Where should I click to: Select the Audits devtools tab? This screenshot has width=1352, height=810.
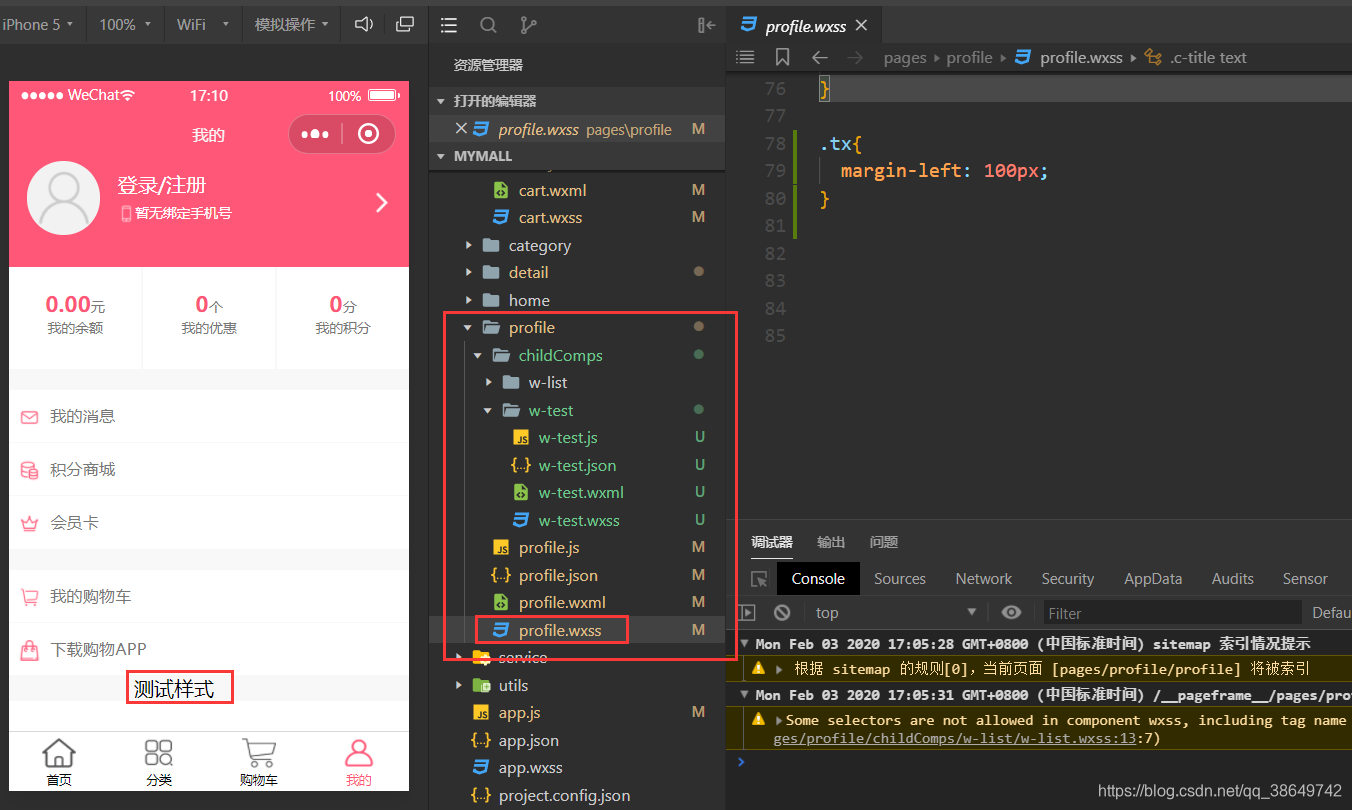click(x=1233, y=579)
